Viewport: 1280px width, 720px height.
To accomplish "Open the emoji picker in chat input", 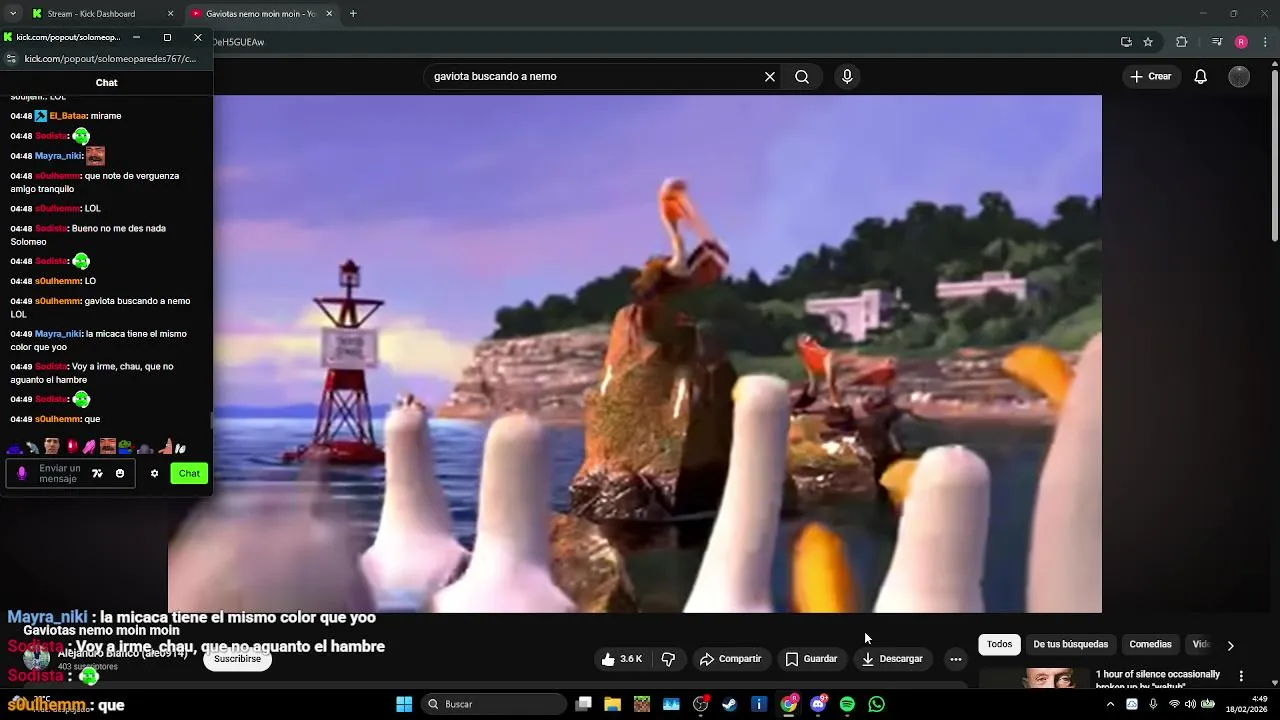I will 120,473.
